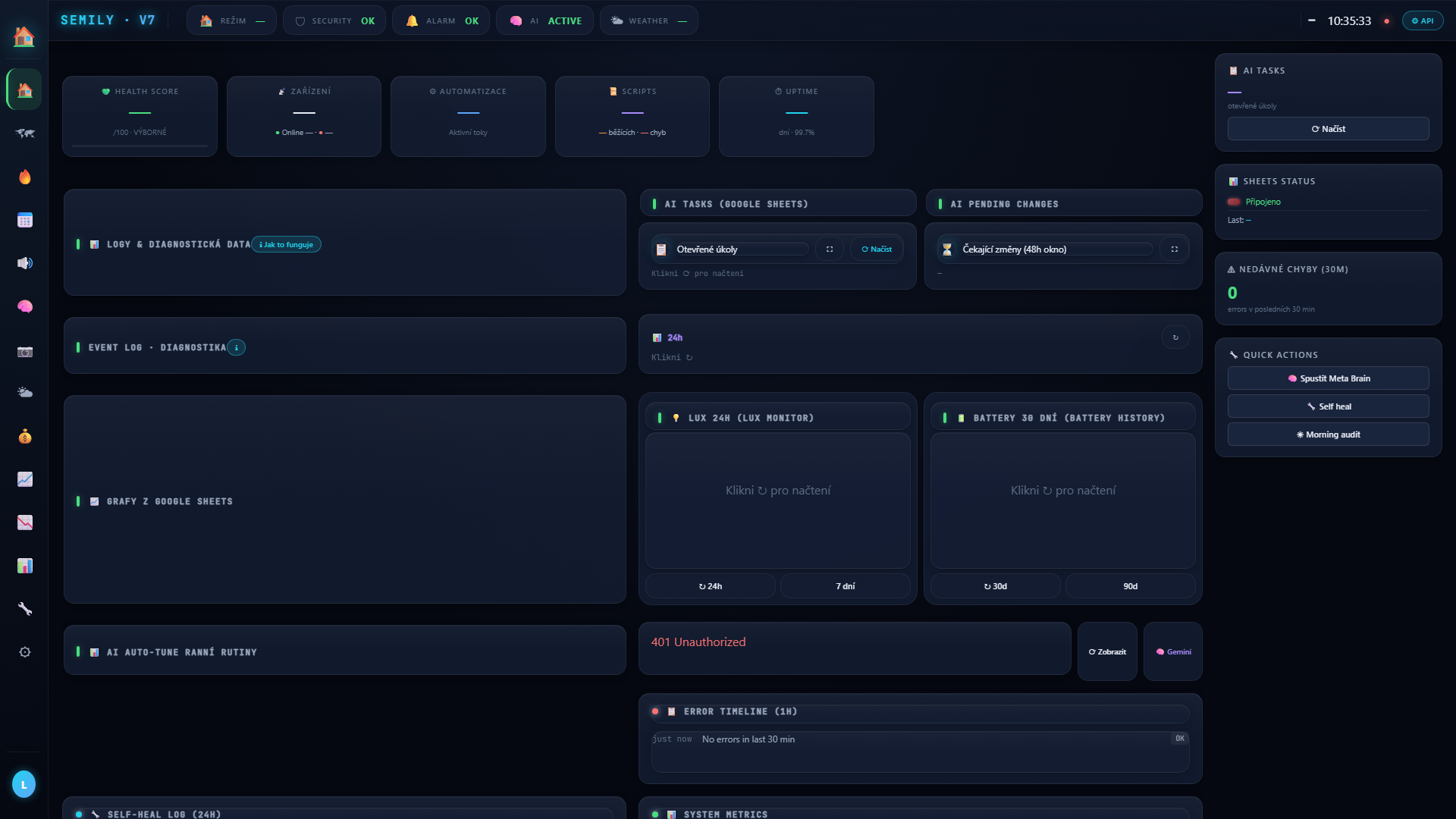Viewport: 1456px width, 819px height.
Task: Click the 'AI Tasks (Google Sheets)' header
Action: pyautogui.click(x=778, y=203)
